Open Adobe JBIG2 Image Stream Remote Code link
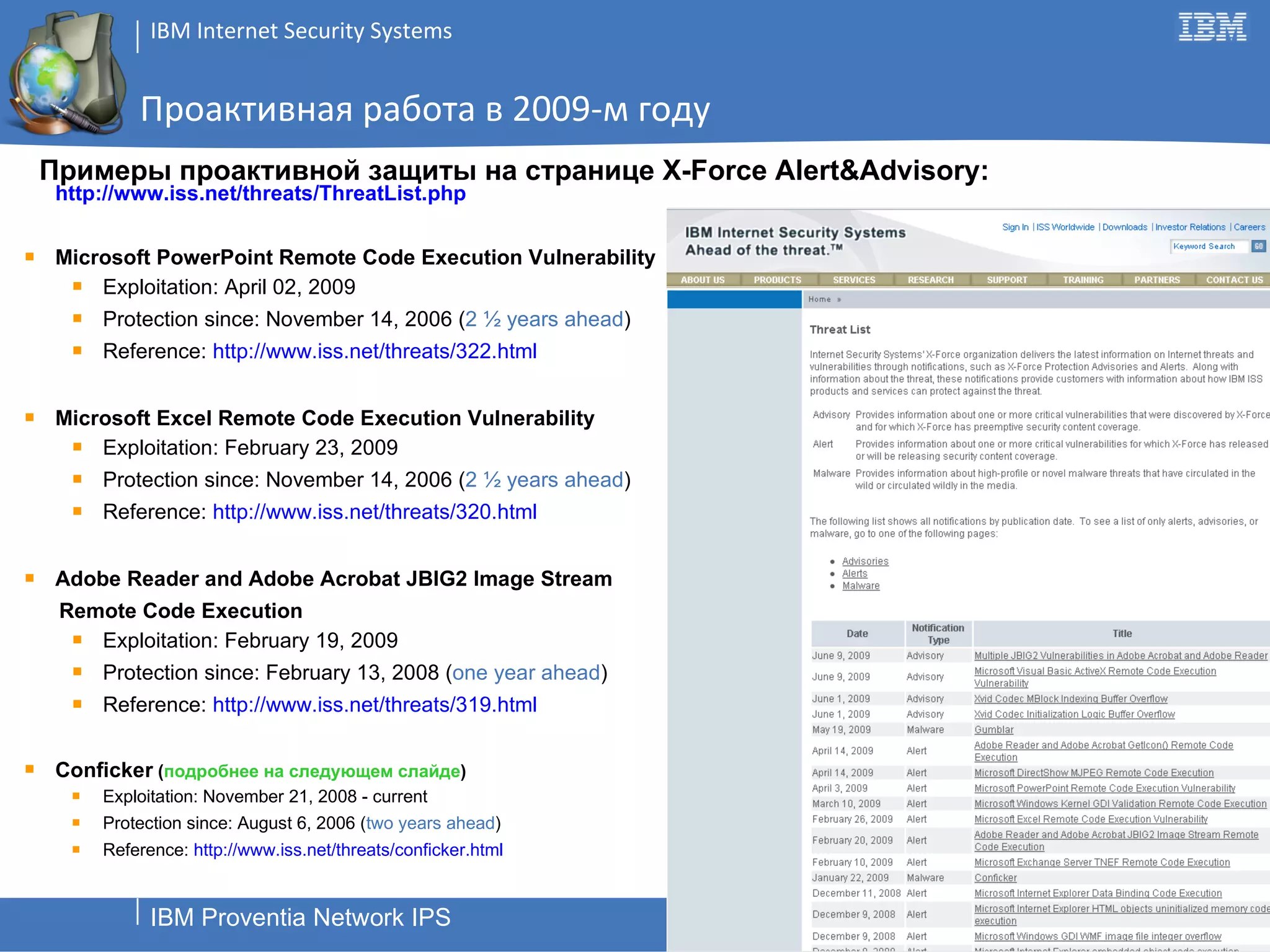This screenshot has width=1270, height=952. [1116, 841]
